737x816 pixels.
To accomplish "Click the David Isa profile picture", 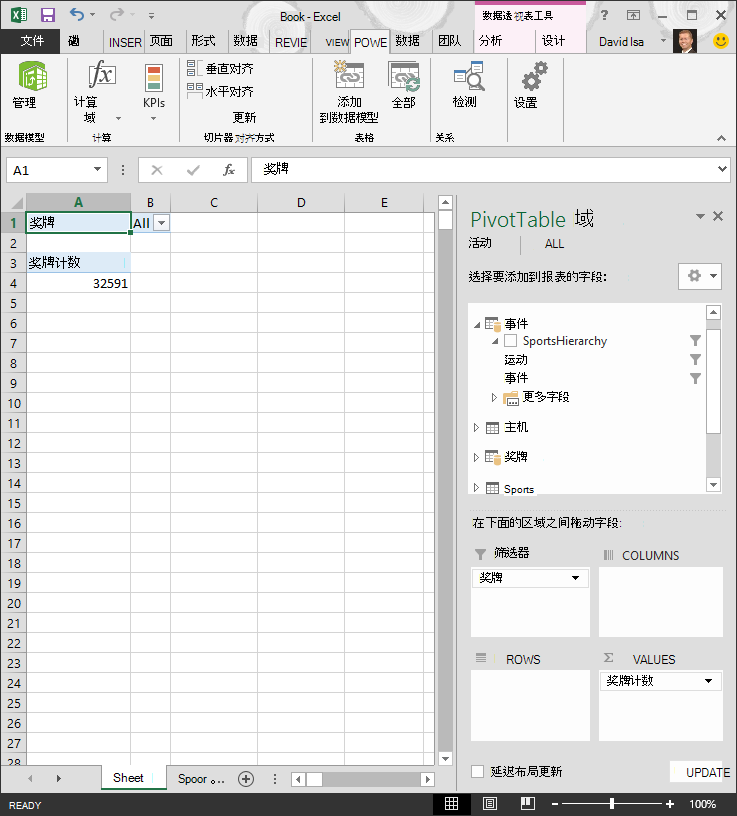I will point(685,41).
